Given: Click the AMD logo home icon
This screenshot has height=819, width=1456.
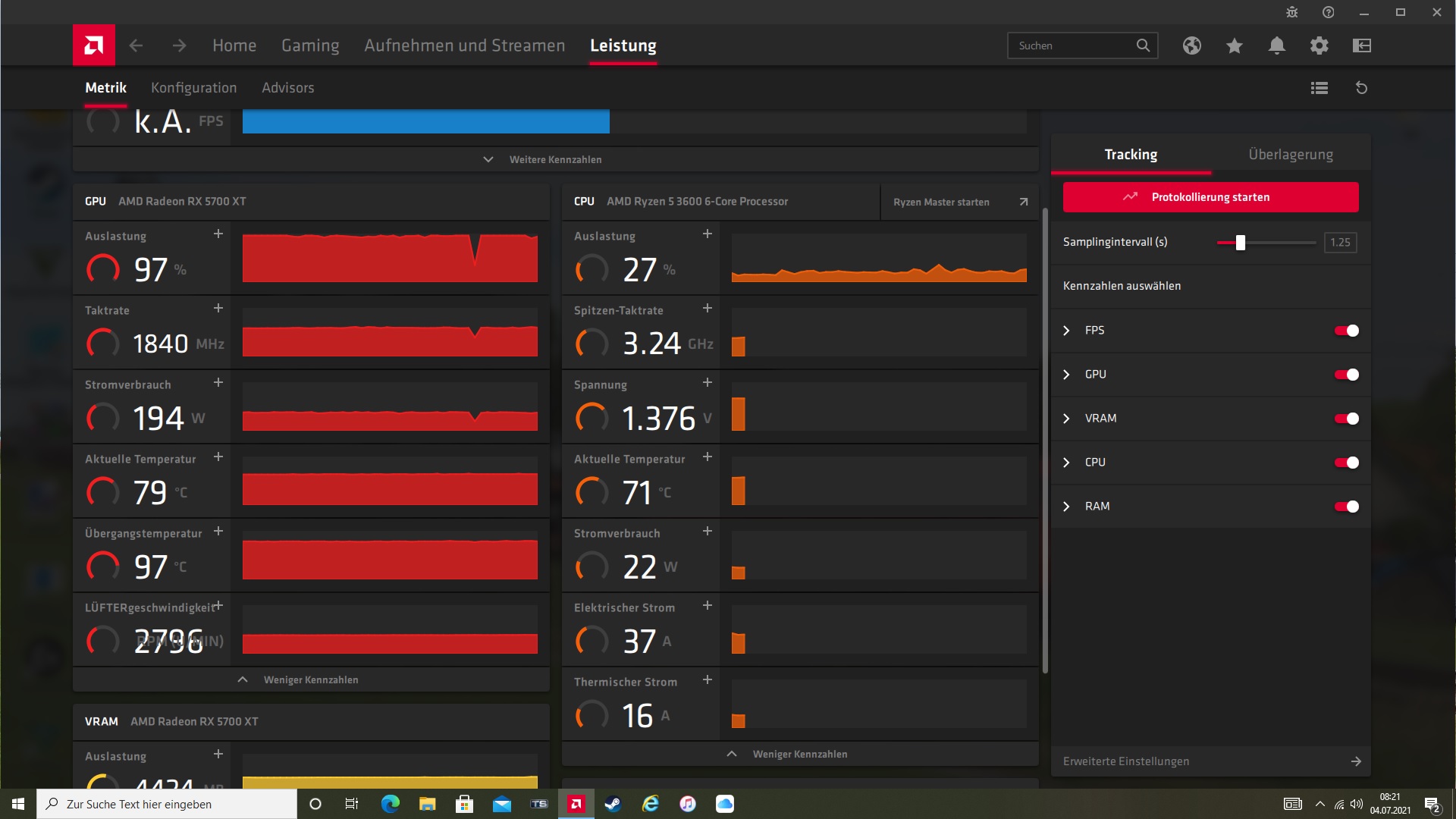Looking at the screenshot, I should (x=94, y=45).
